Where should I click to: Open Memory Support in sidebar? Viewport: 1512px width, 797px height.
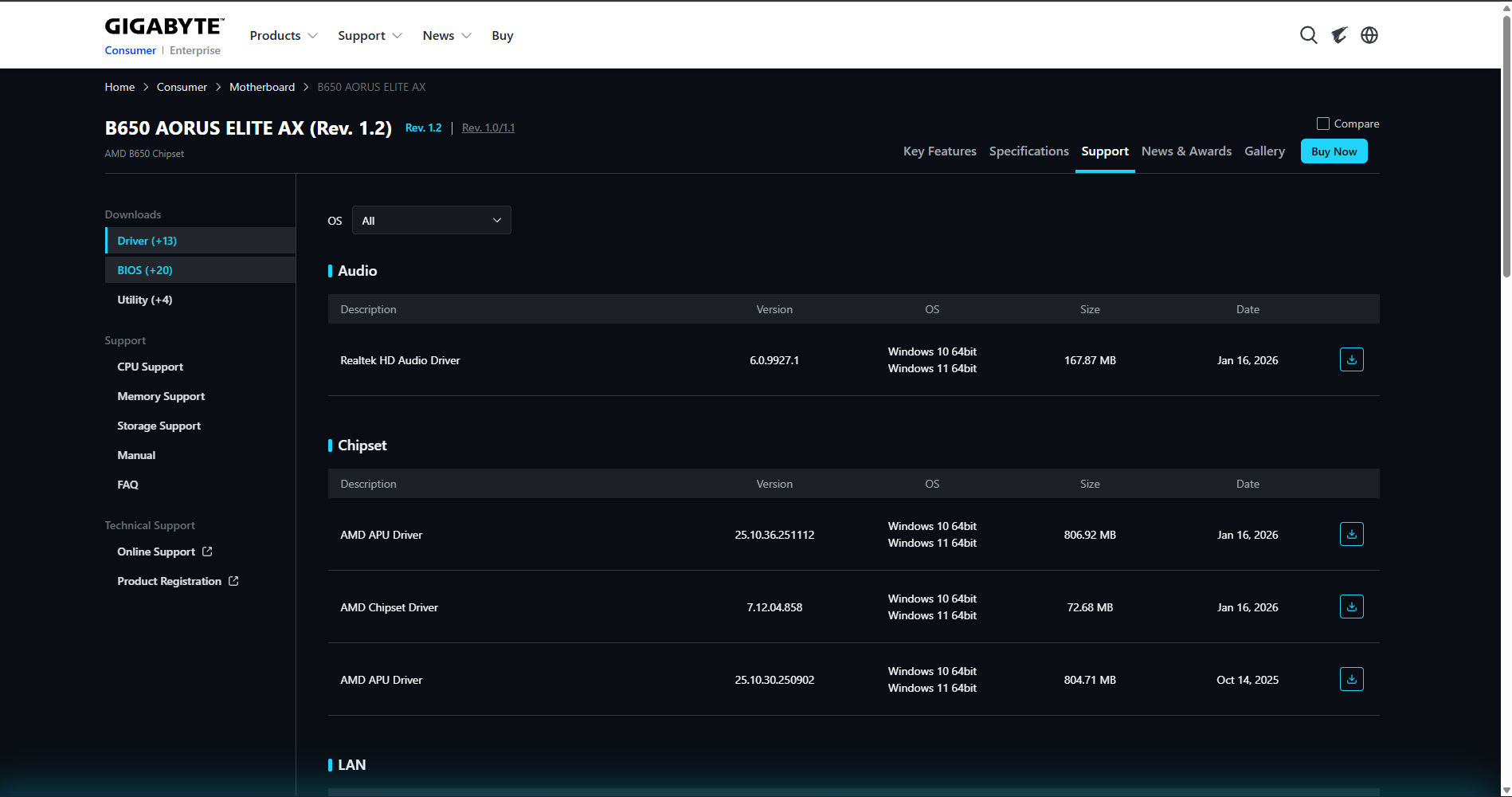pyautogui.click(x=161, y=396)
